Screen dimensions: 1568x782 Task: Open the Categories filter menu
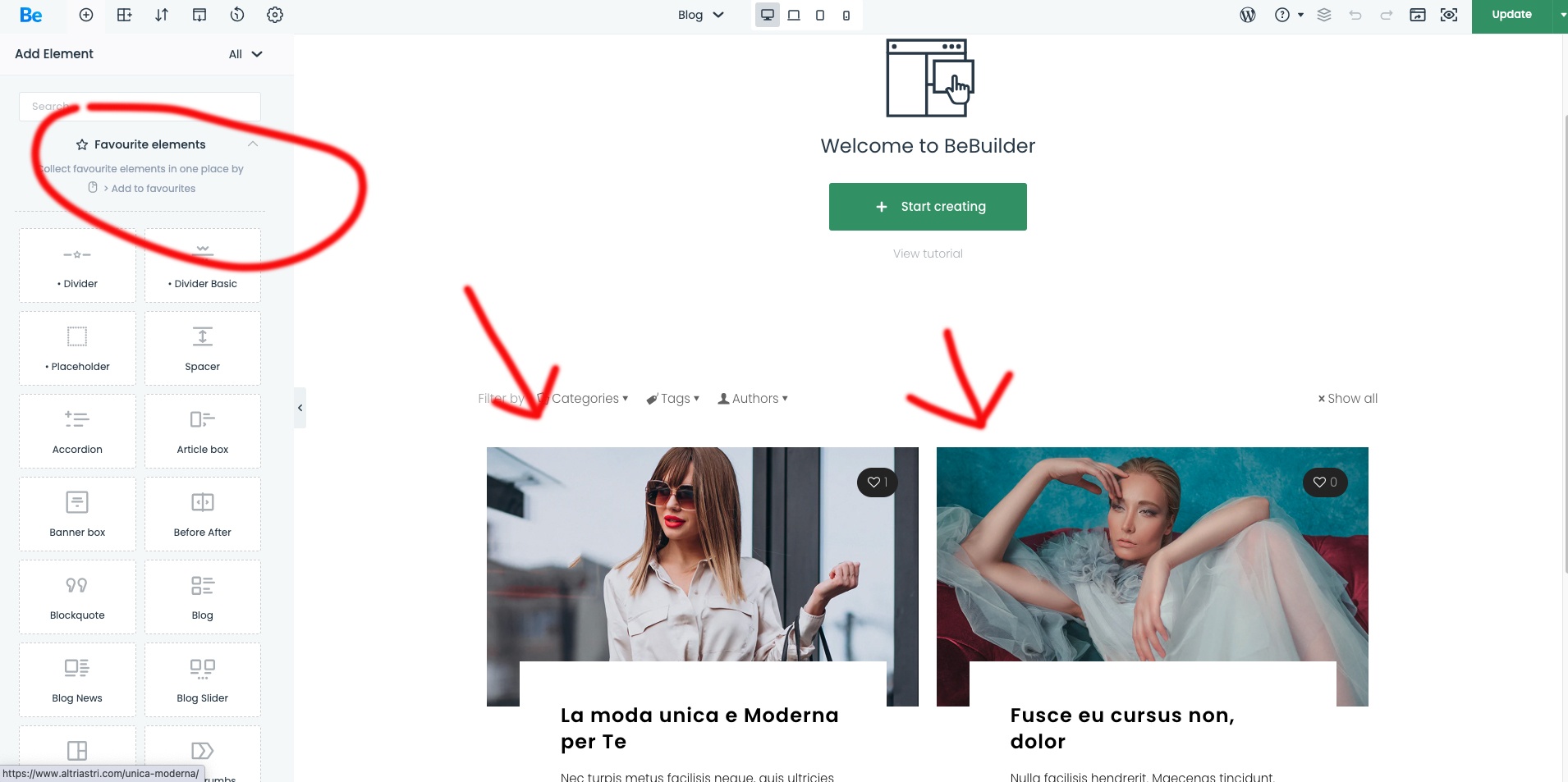pyautogui.click(x=586, y=399)
